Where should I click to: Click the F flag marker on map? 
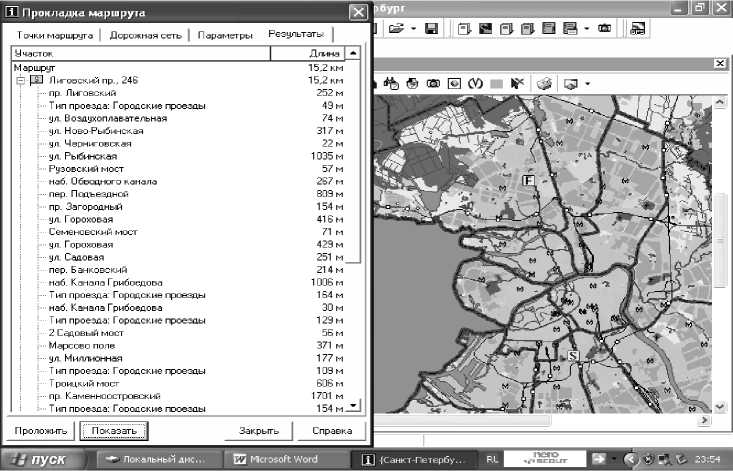click(x=529, y=180)
